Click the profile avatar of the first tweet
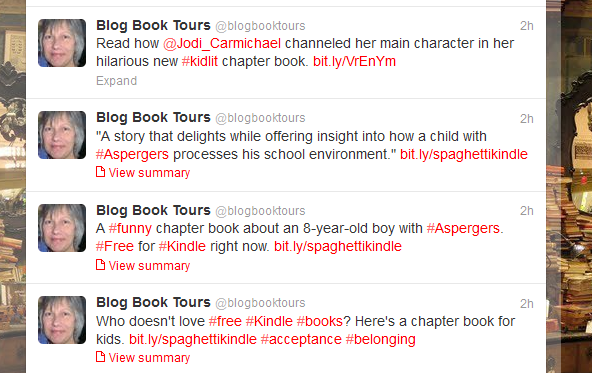592x373 pixels. coord(62,43)
